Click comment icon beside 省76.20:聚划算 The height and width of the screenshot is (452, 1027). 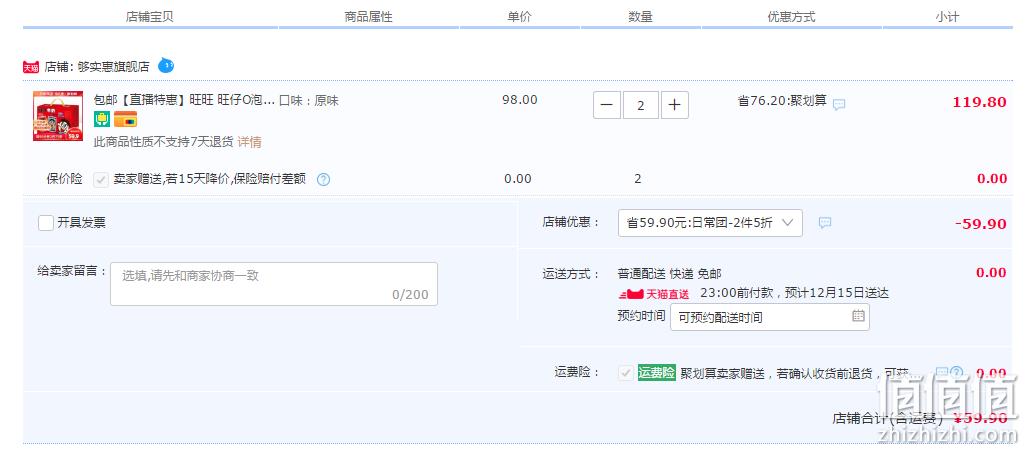point(839,104)
